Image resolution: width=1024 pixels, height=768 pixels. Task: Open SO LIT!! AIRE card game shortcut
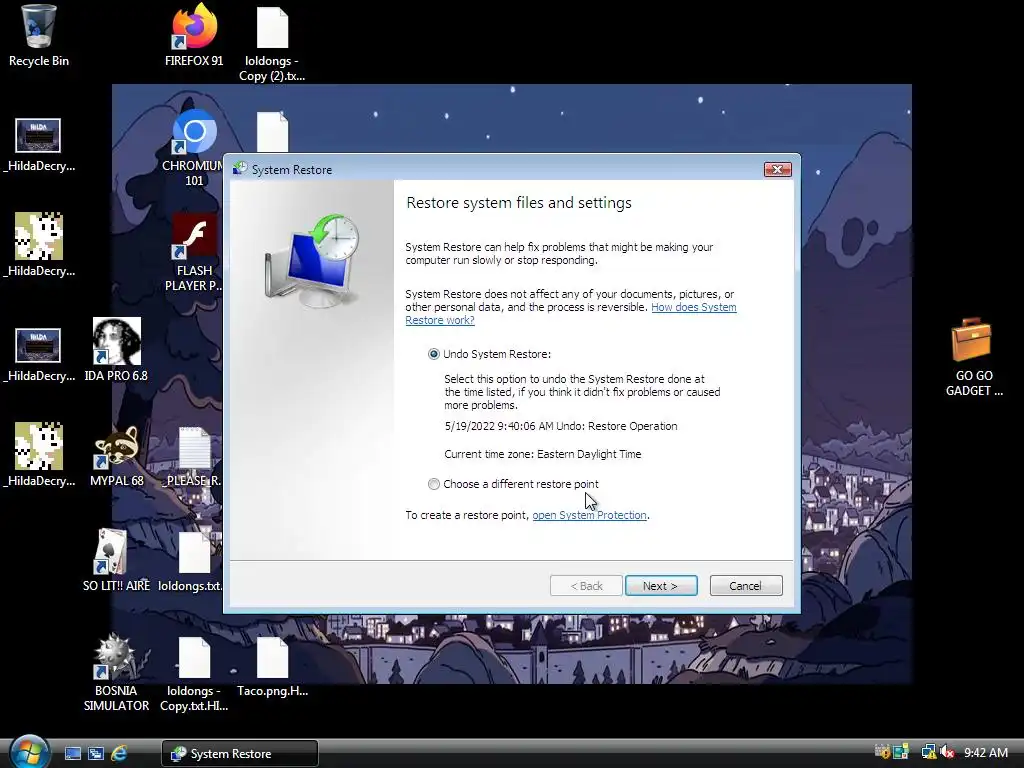(116, 560)
